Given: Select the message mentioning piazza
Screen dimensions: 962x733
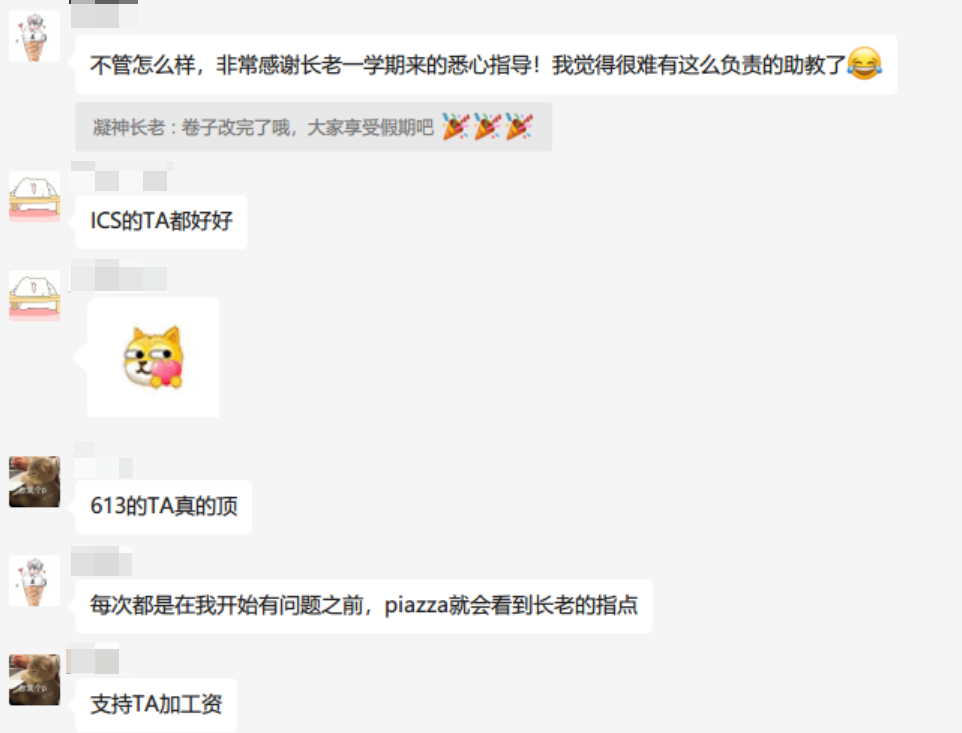Looking at the screenshot, I should [364, 606].
